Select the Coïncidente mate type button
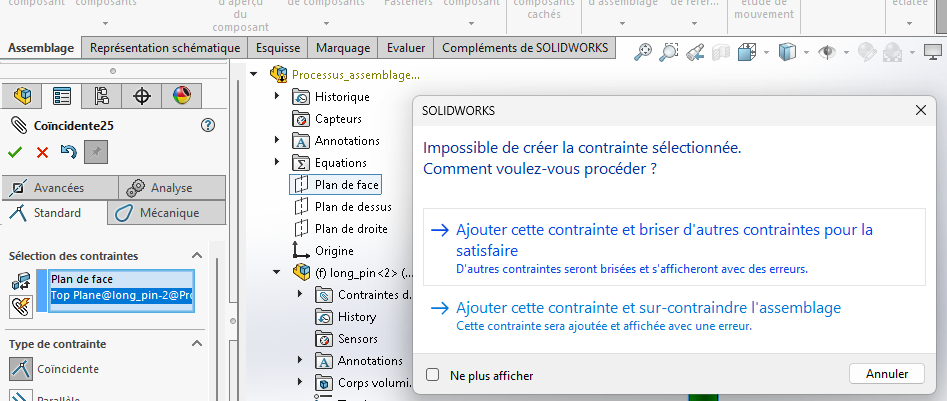This screenshot has width=947, height=401. (21, 369)
